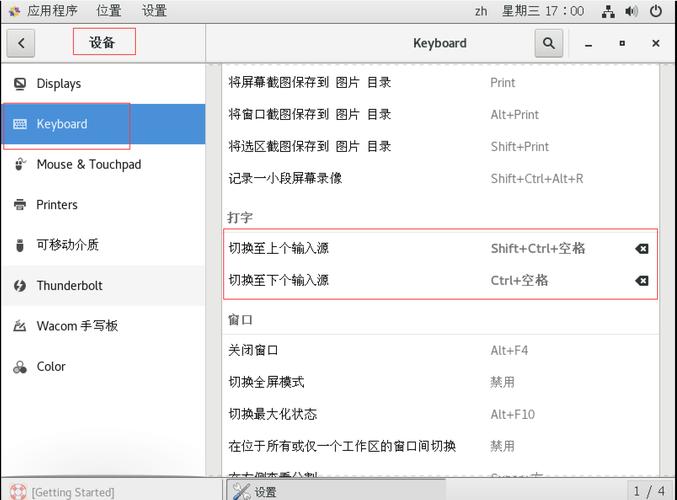Open Thunderbolt settings panel
Screen dimensions: 677x500
click(x=69, y=286)
